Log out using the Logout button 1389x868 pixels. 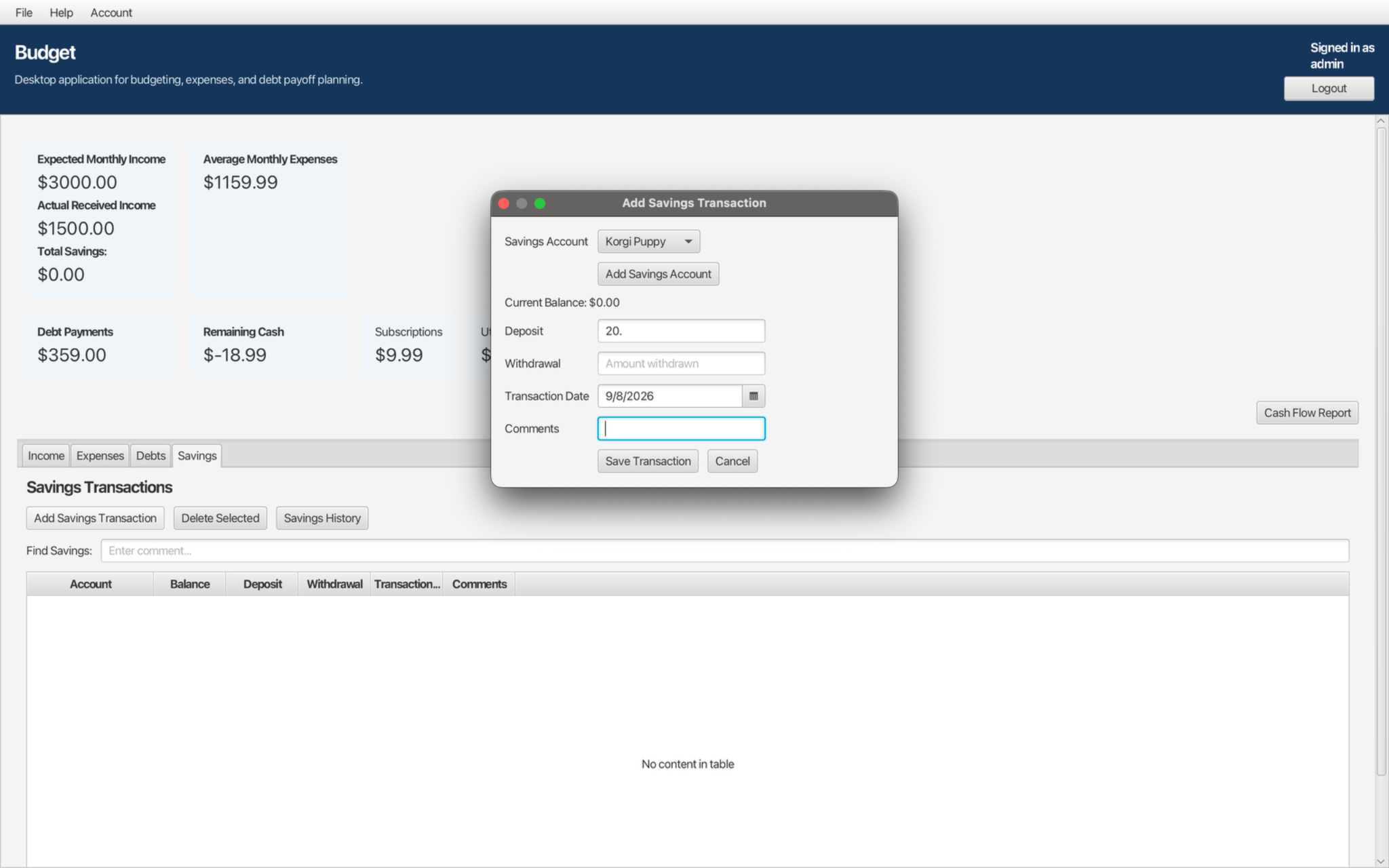point(1329,88)
